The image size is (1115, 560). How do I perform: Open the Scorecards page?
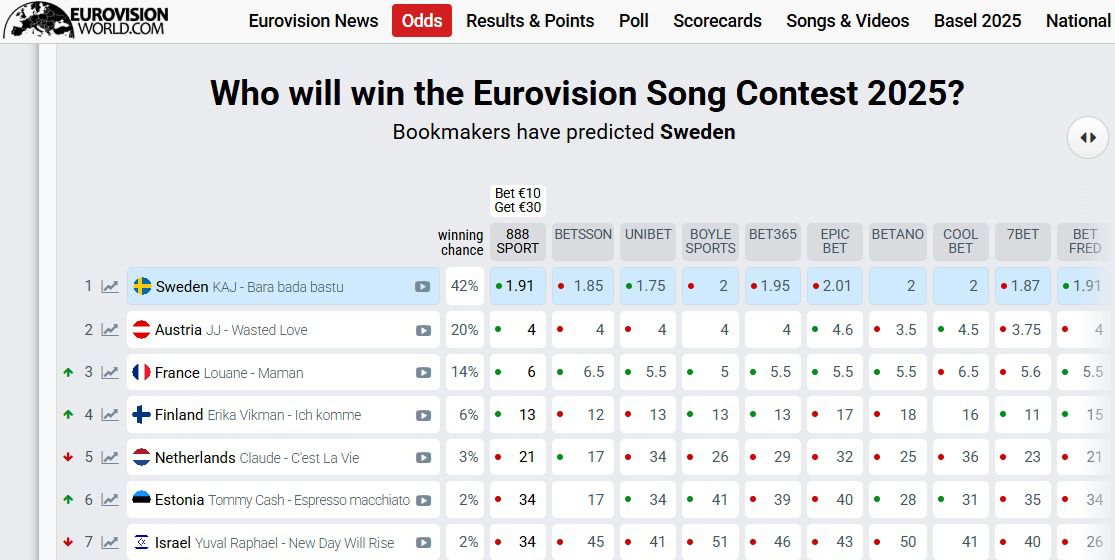[x=717, y=21]
